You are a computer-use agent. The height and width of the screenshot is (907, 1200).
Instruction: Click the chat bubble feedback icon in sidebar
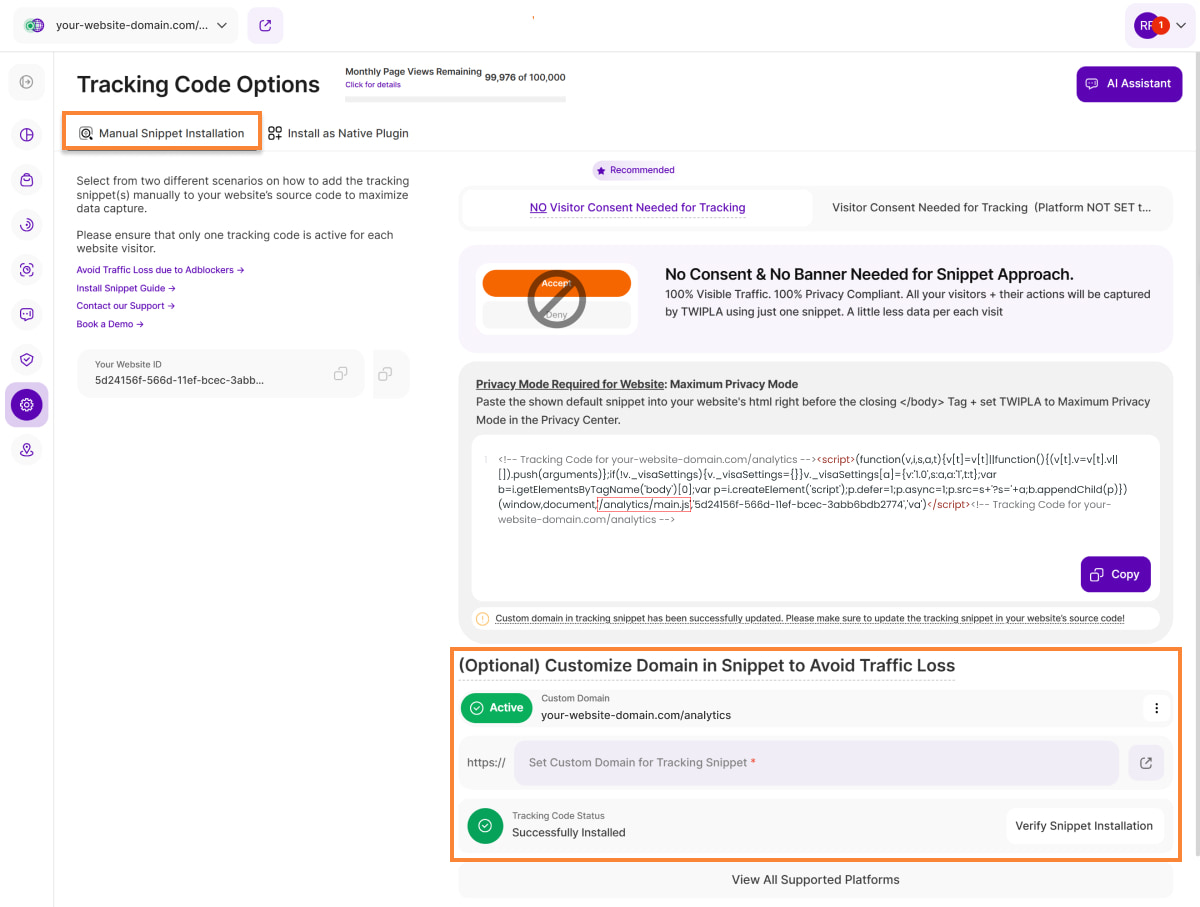(27, 315)
